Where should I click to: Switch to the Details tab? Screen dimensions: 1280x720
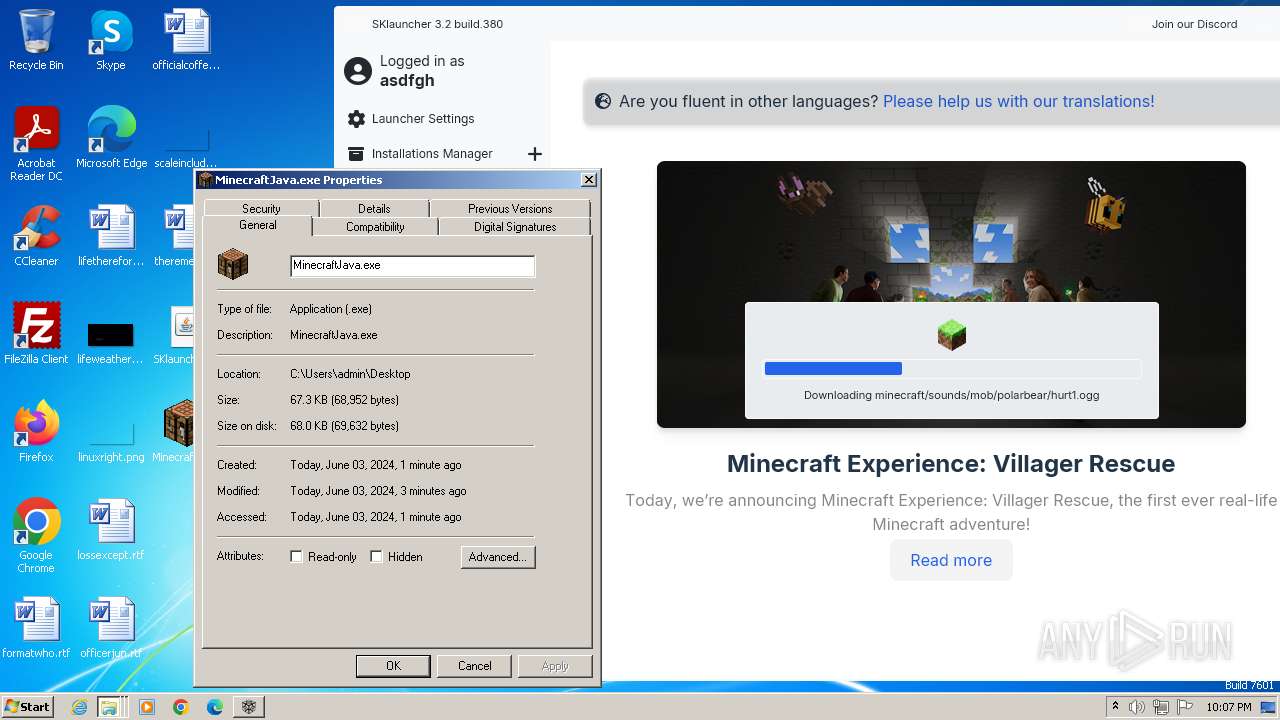pos(374,209)
